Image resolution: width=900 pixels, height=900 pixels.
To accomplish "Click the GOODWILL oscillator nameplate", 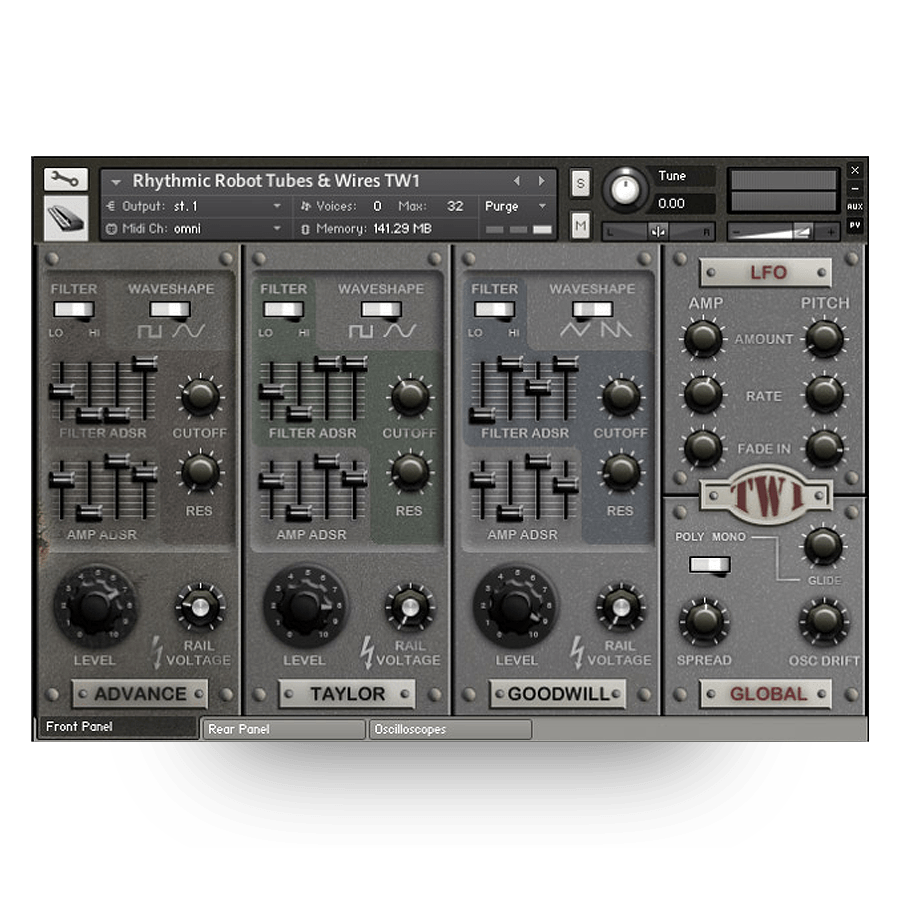I will [x=558, y=694].
